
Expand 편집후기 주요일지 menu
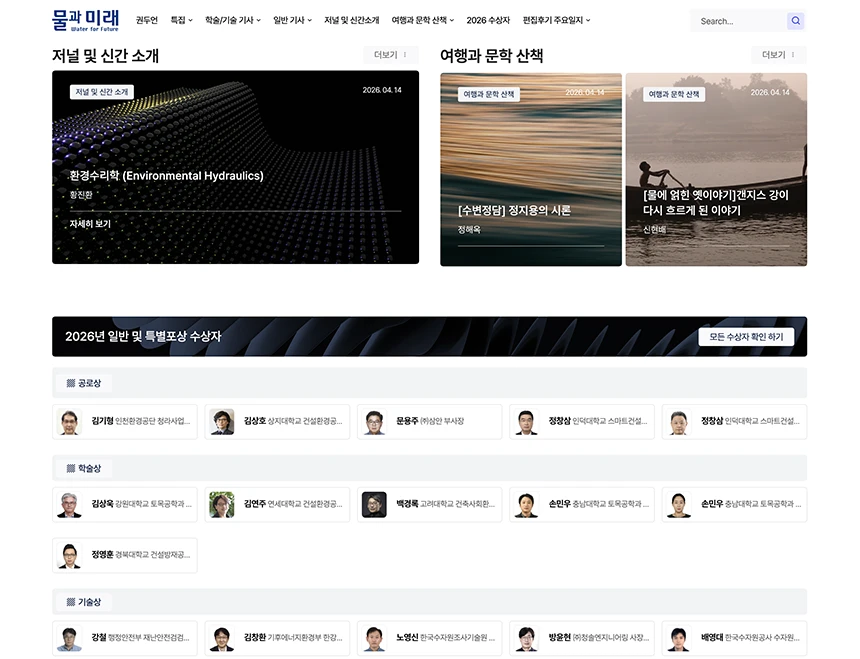pos(556,20)
